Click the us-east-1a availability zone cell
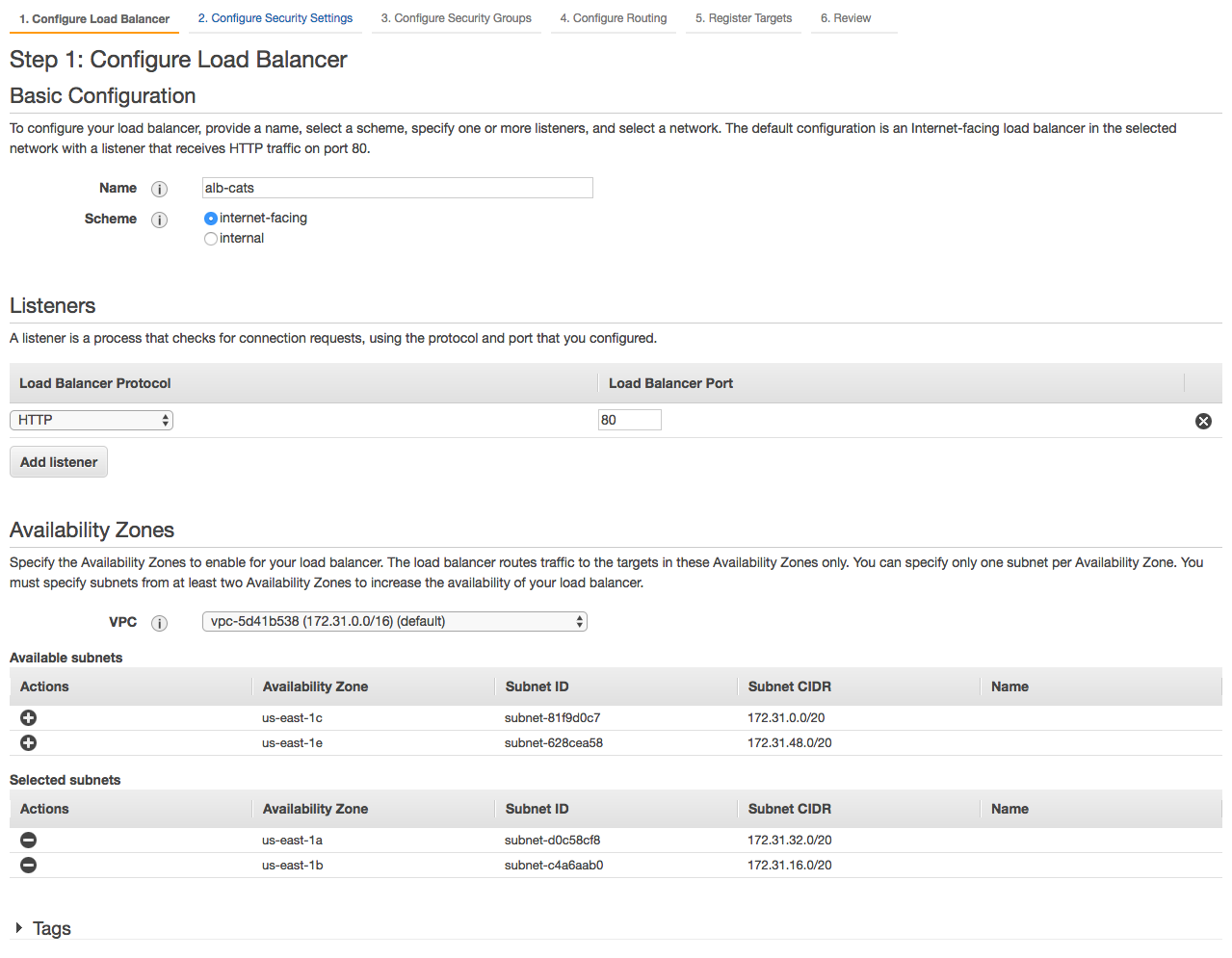The height and width of the screenshot is (958, 1232). pos(292,840)
